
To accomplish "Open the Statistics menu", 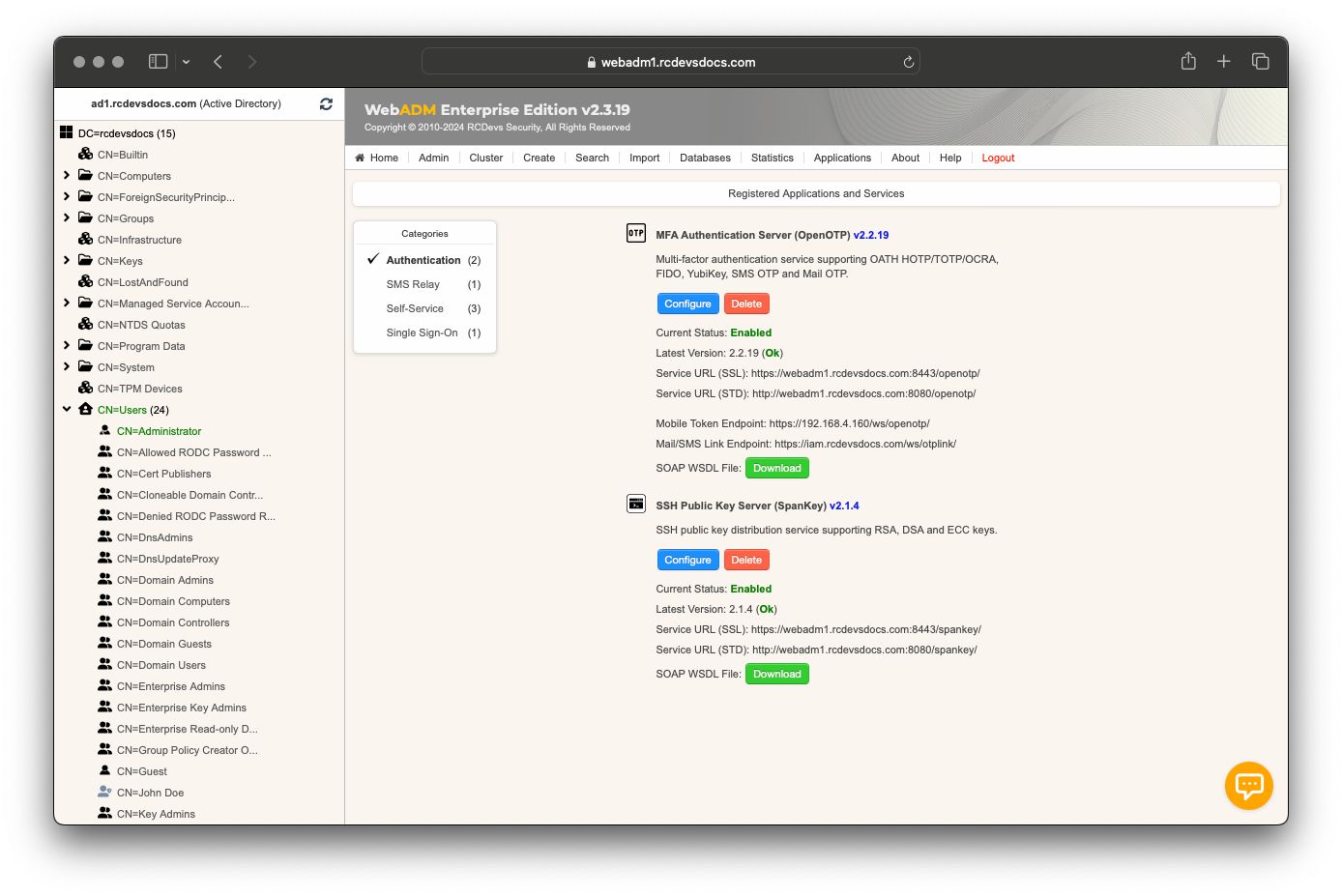I will point(772,158).
